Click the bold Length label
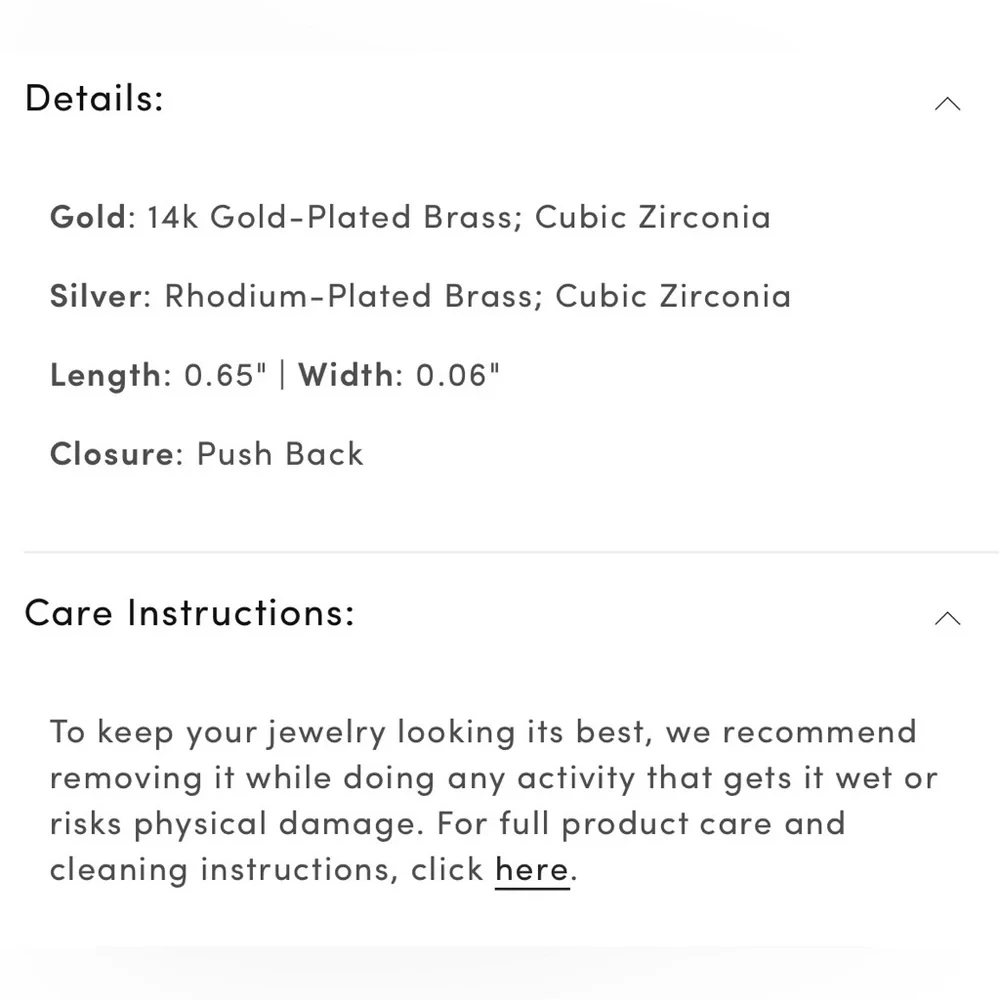 (105, 375)
